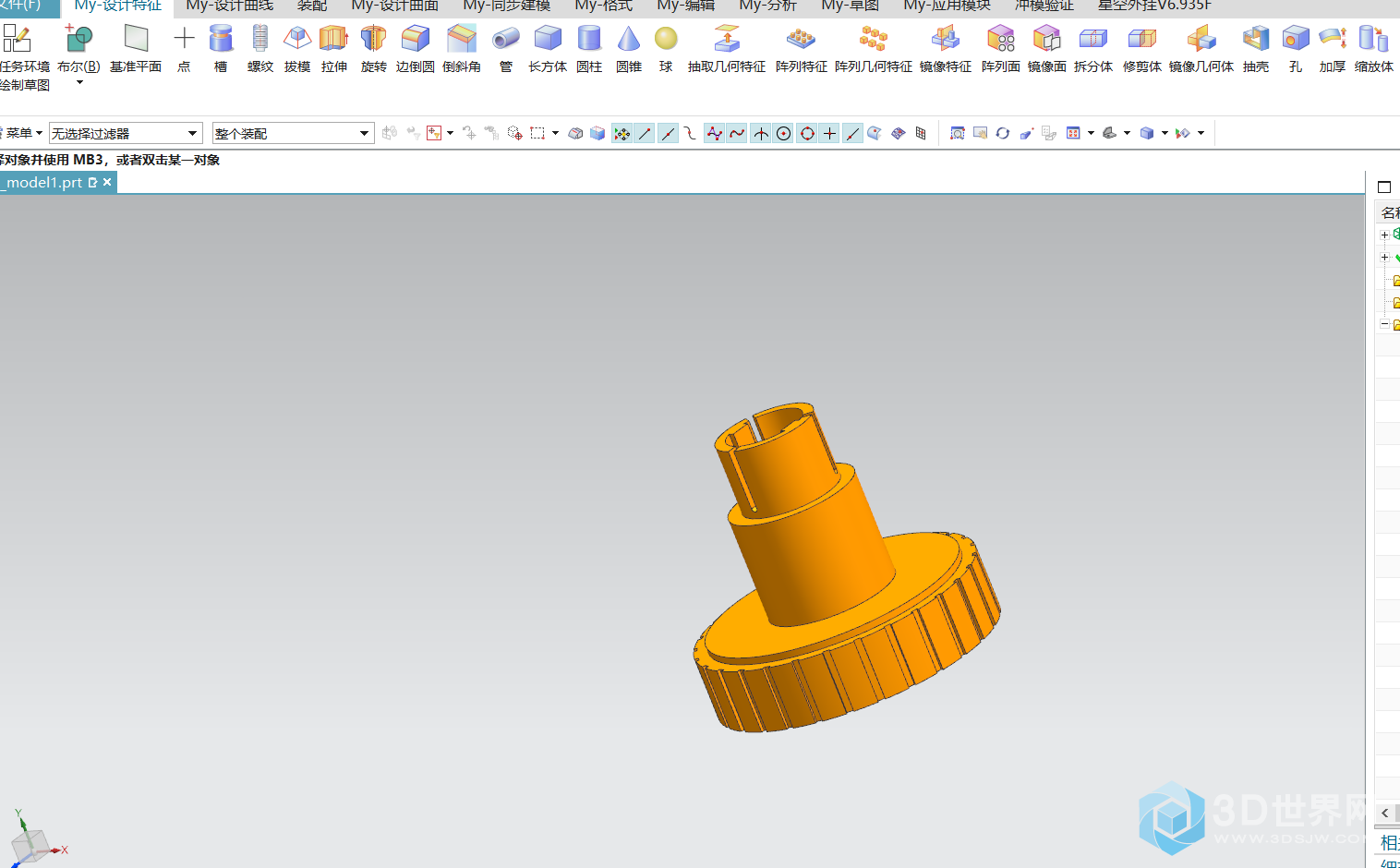1400x868 pixels.
Task: Select the 拆分体 split body tool
Action: tap(1093, 49)
